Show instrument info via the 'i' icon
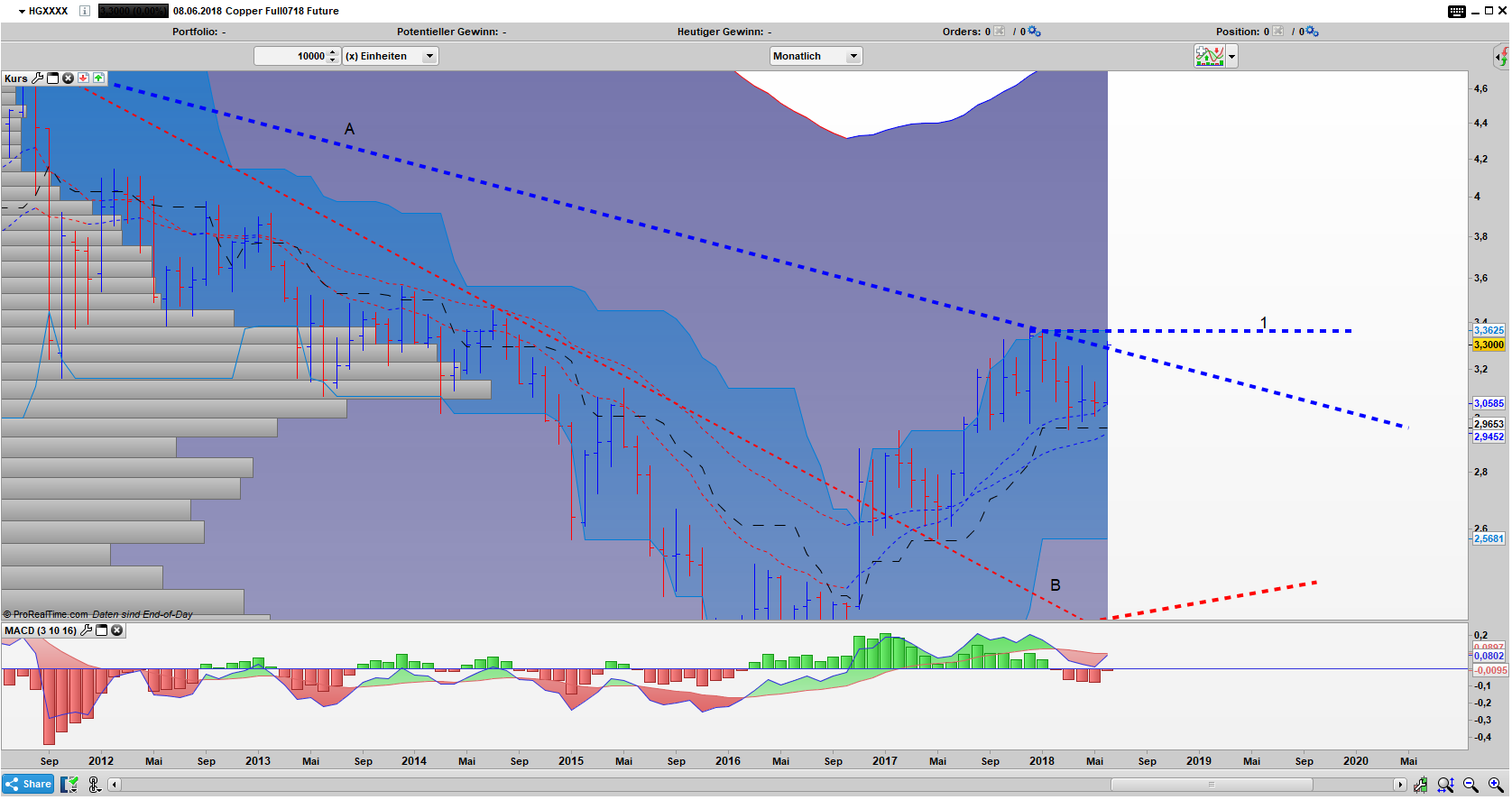1512x800 pixels. (x=85, y=11)
